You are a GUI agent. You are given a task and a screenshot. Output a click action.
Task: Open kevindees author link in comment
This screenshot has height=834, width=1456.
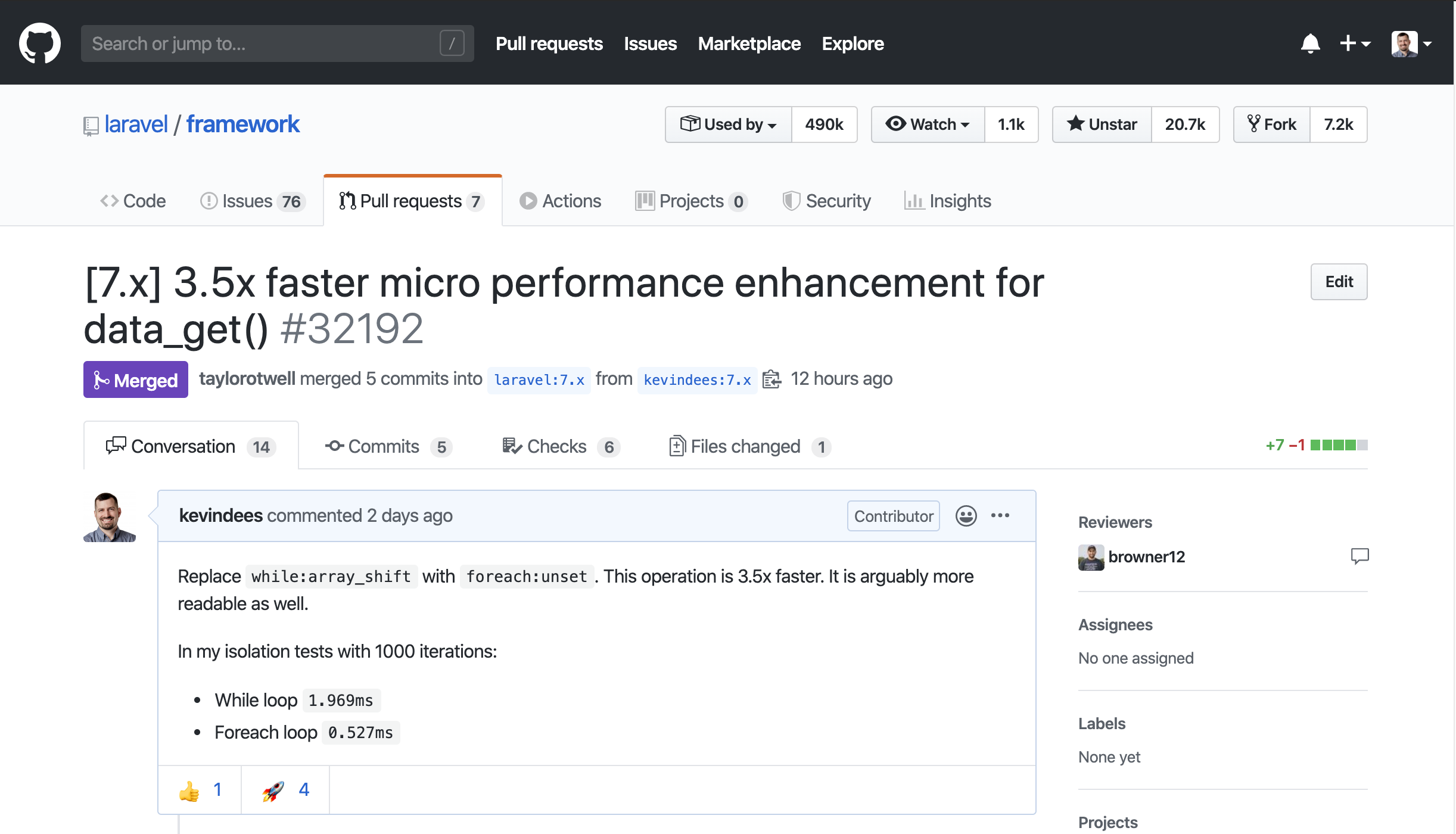(x=220, y=515)
